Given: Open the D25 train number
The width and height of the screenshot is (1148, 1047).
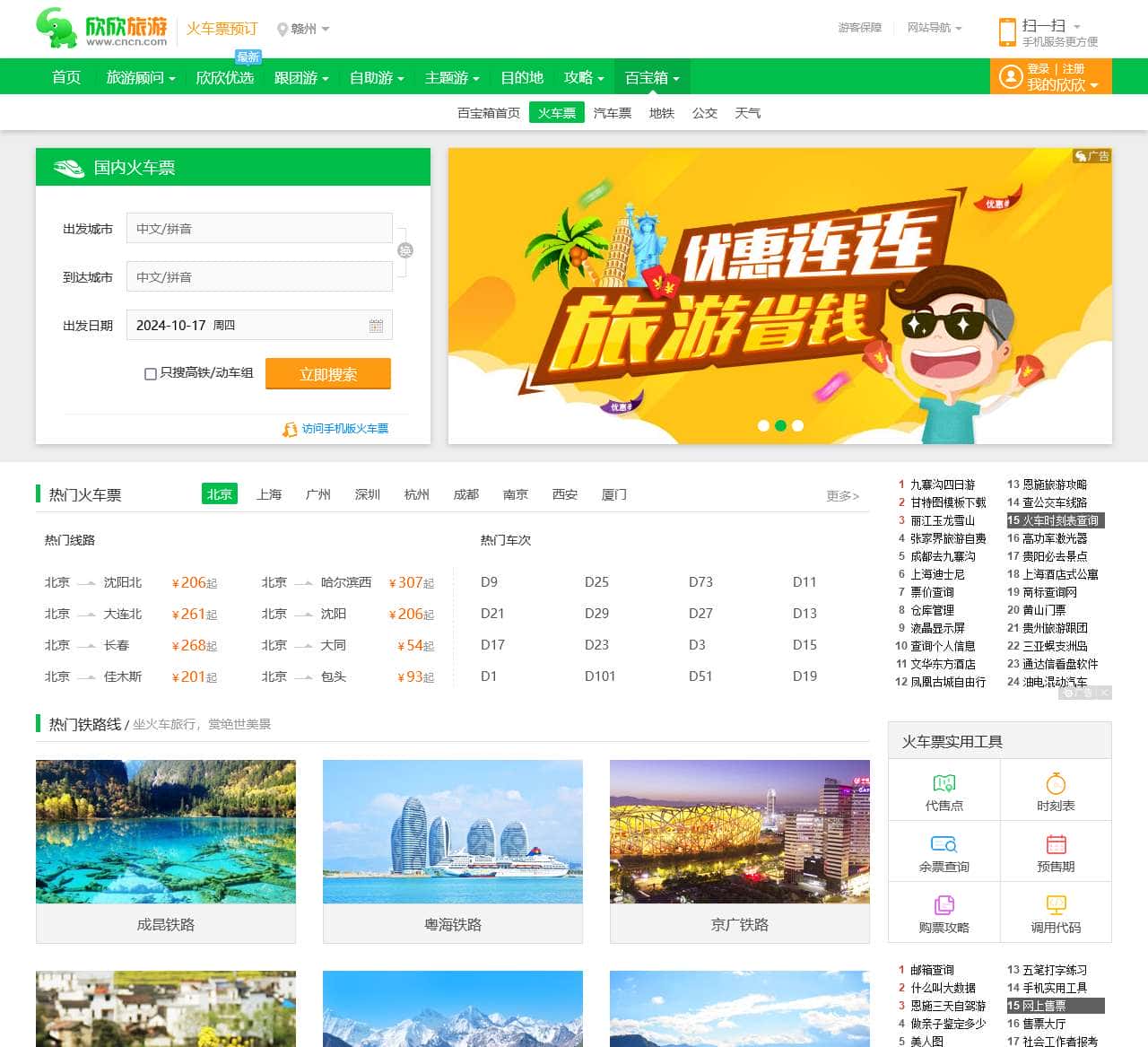Looking at the screenshot, I should (x=596, y=582).
